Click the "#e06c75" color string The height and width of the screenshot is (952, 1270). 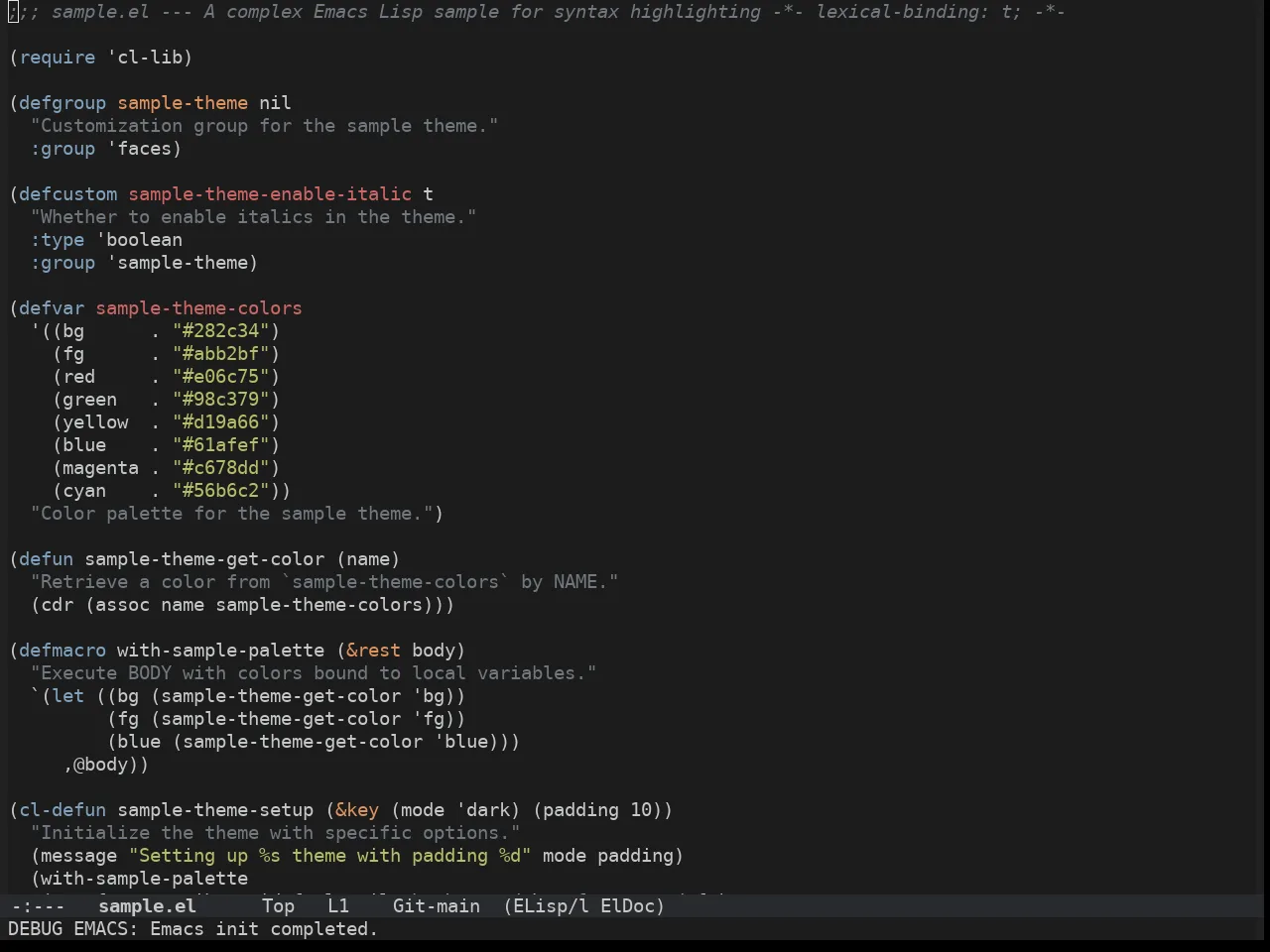[221, 377]
